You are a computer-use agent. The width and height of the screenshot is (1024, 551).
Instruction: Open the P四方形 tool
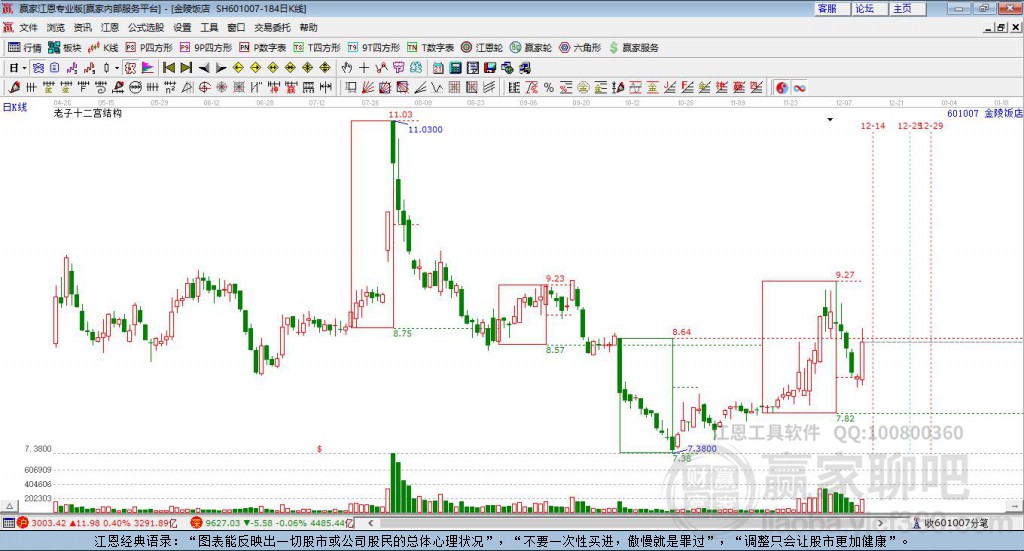(149, 48)
